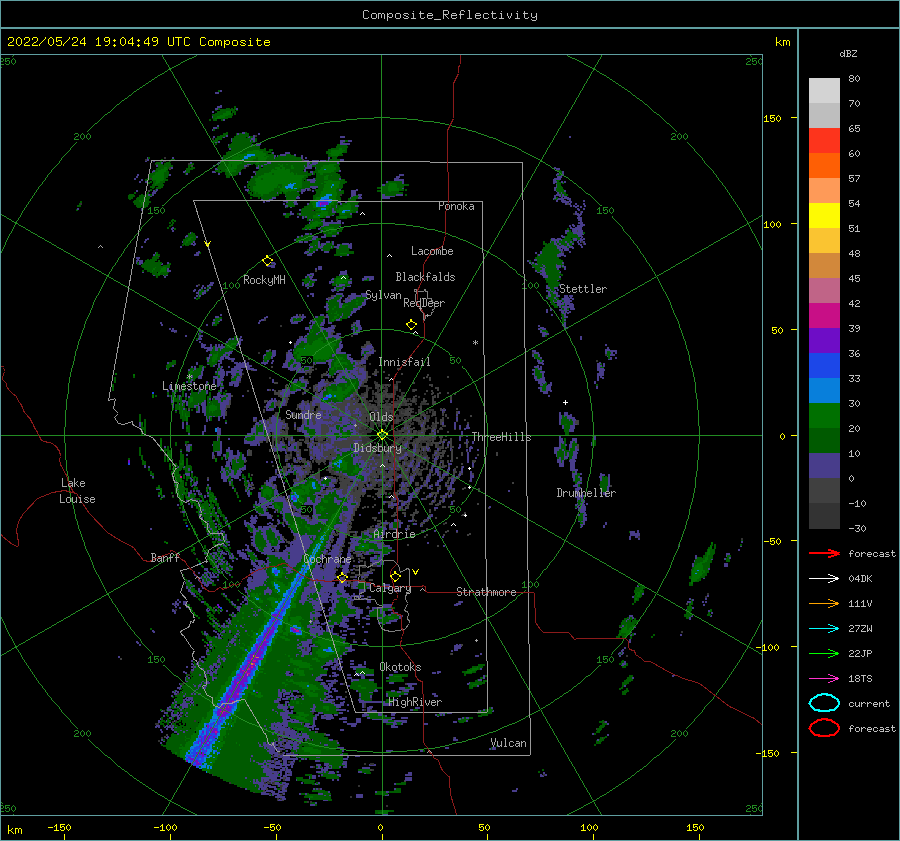Viewport: 900px width, 841px height.
Task: Pick the orange 57-60 dBZ color swatch
Action: (x=824, y=166)
